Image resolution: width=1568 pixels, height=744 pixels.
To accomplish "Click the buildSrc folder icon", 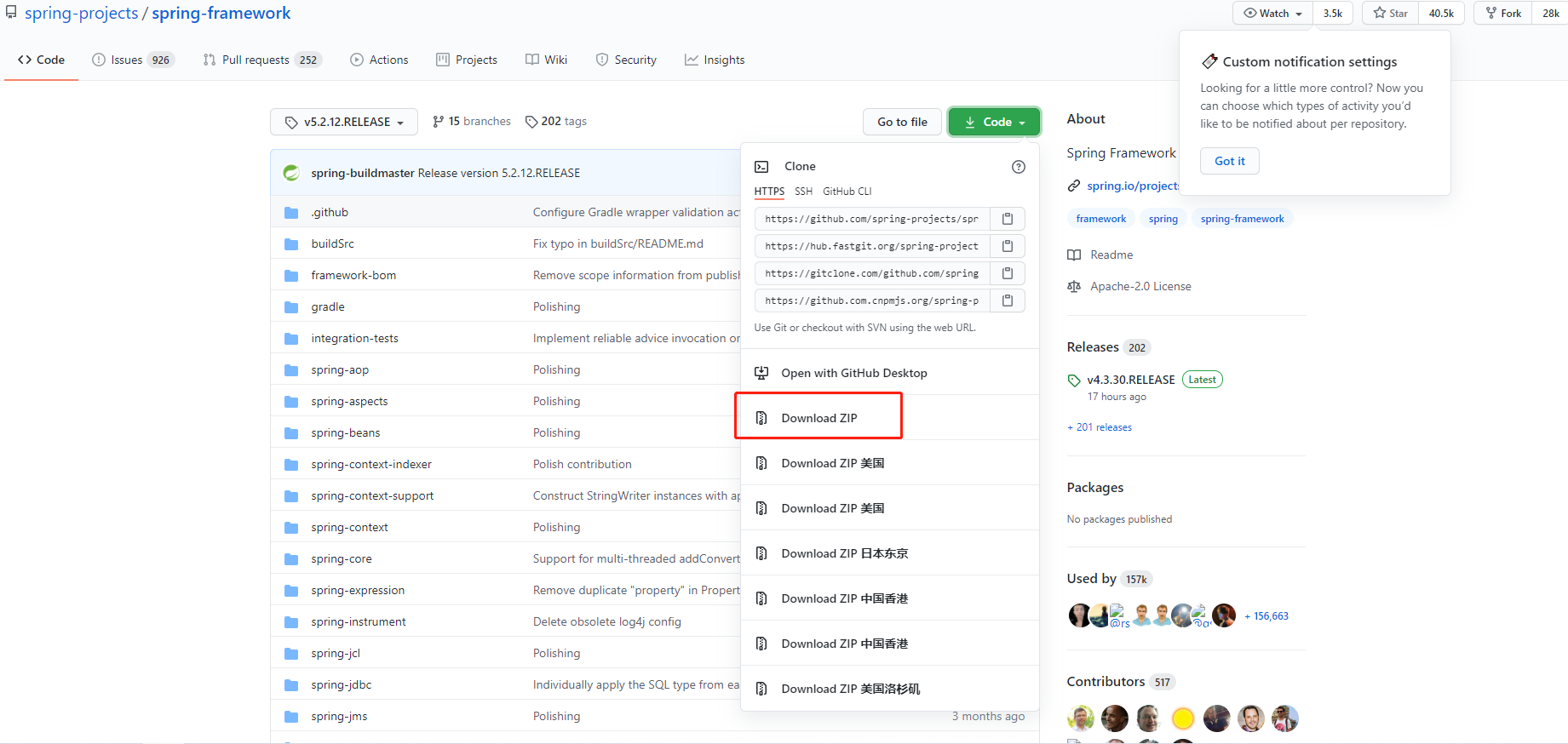I will 291,244.
